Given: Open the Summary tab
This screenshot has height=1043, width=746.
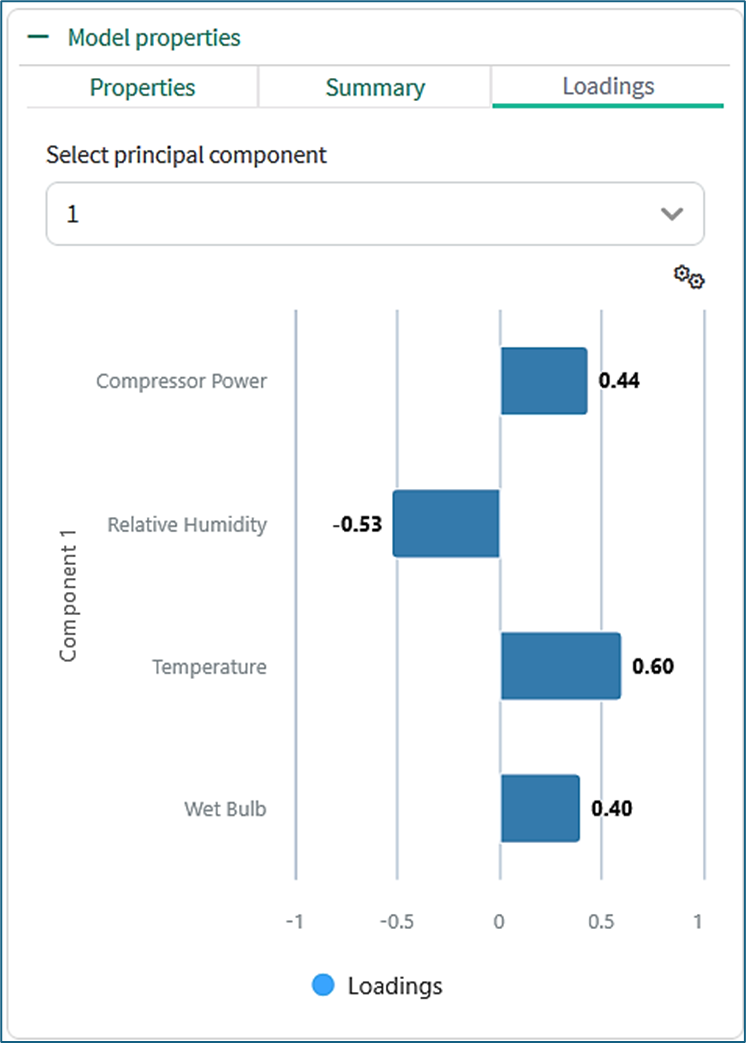Looking at the screenshot, I should (x=375, y=87).
